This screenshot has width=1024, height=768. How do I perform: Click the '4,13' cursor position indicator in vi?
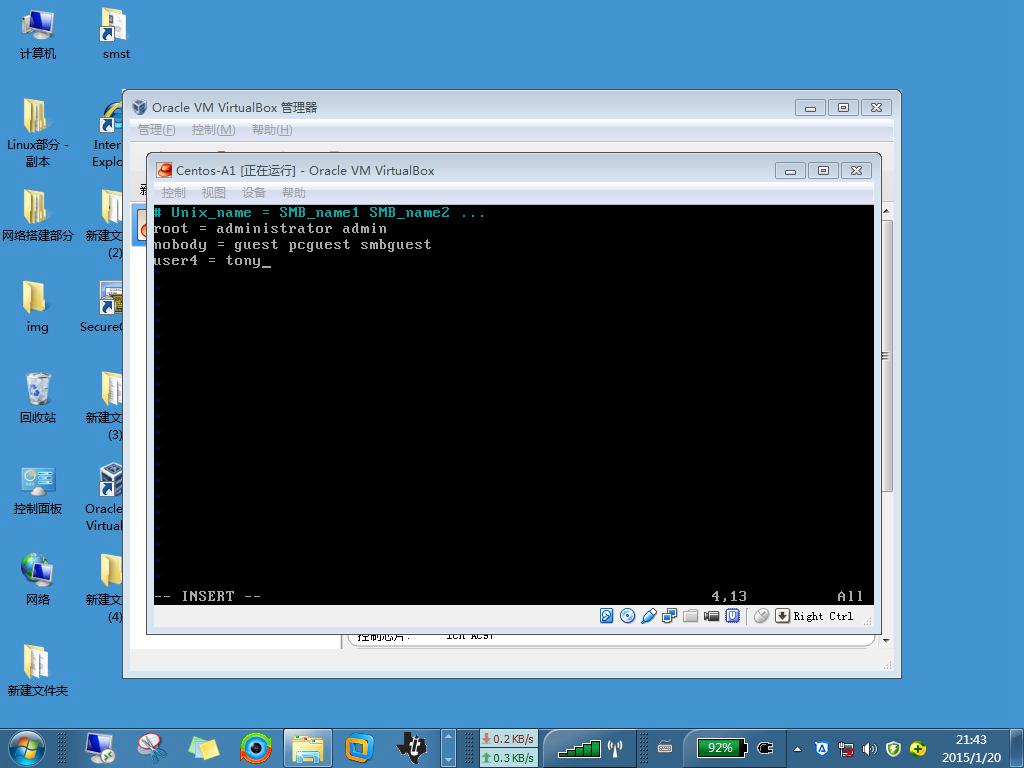tap(729, 596)
